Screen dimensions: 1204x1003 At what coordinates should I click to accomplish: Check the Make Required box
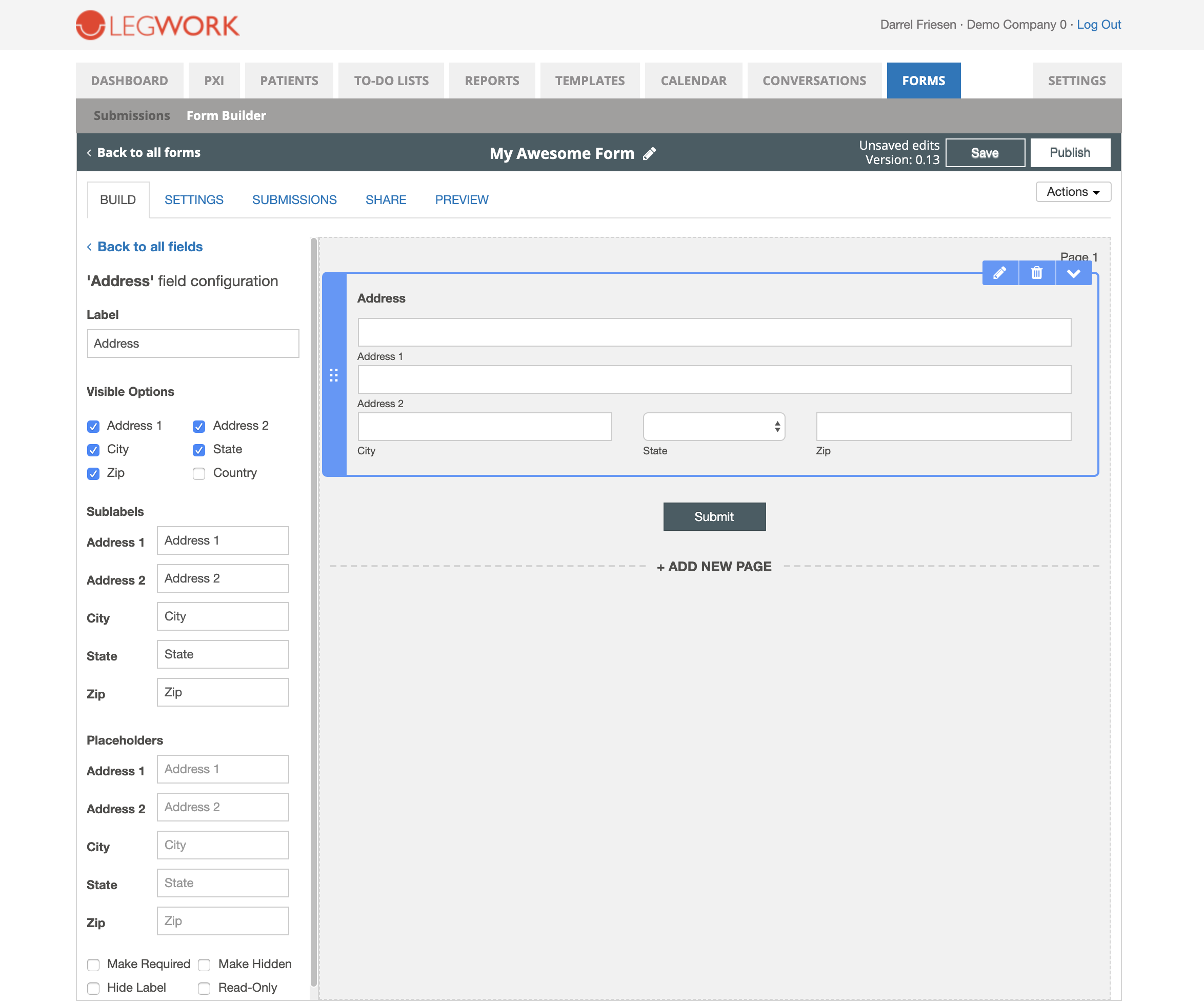coord(93,965)
